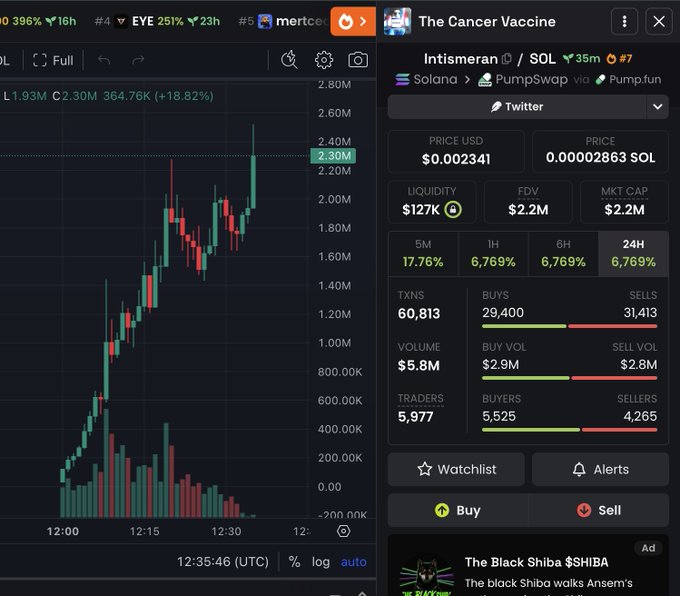The width and height of the screenshot is (680, 596).
Task: Click the VOLUME $5.8M value
Action: pos(418,366)
